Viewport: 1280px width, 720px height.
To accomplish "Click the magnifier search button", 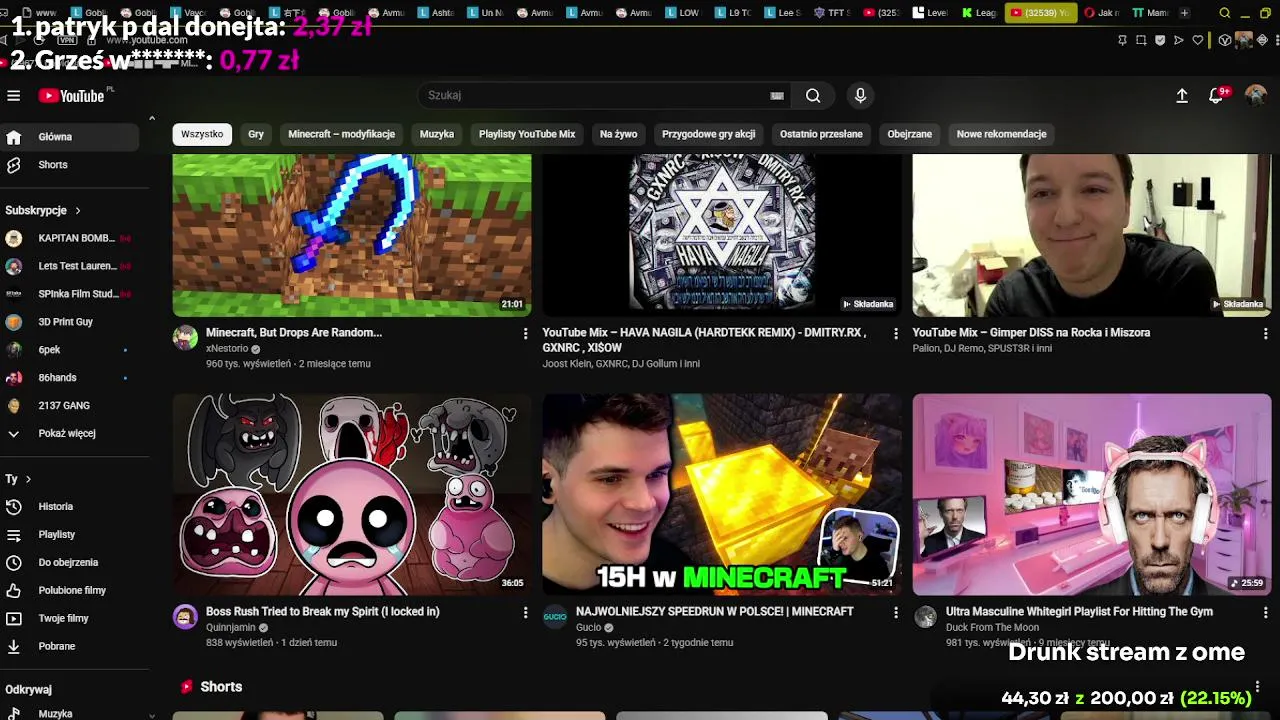I will [813, 95].
